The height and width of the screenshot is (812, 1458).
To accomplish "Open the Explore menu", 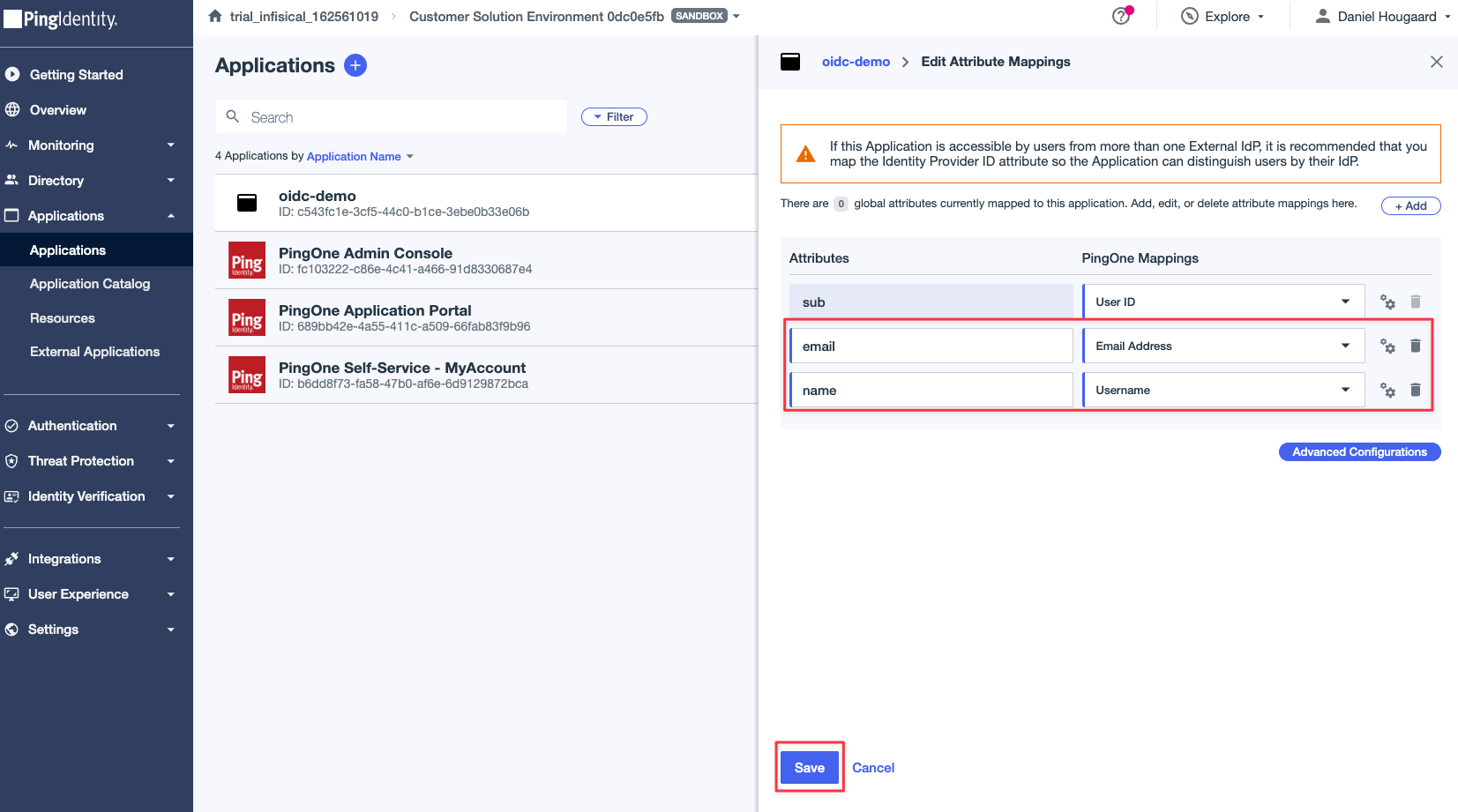I will click(x=1222, y=16).
